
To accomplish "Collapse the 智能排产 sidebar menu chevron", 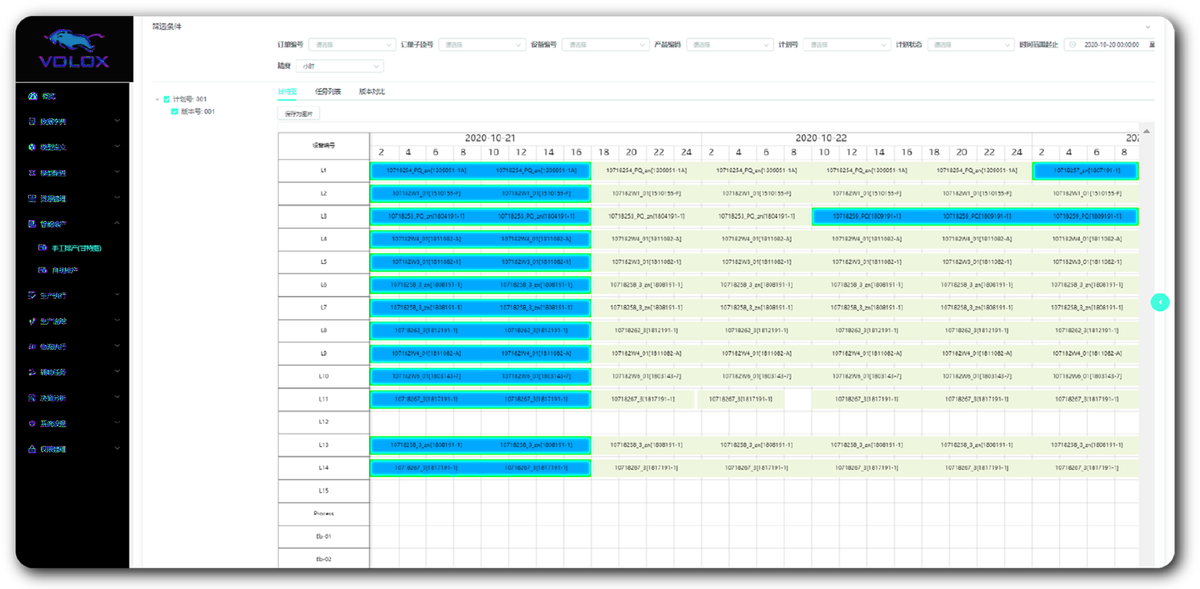I will point(117,224).
